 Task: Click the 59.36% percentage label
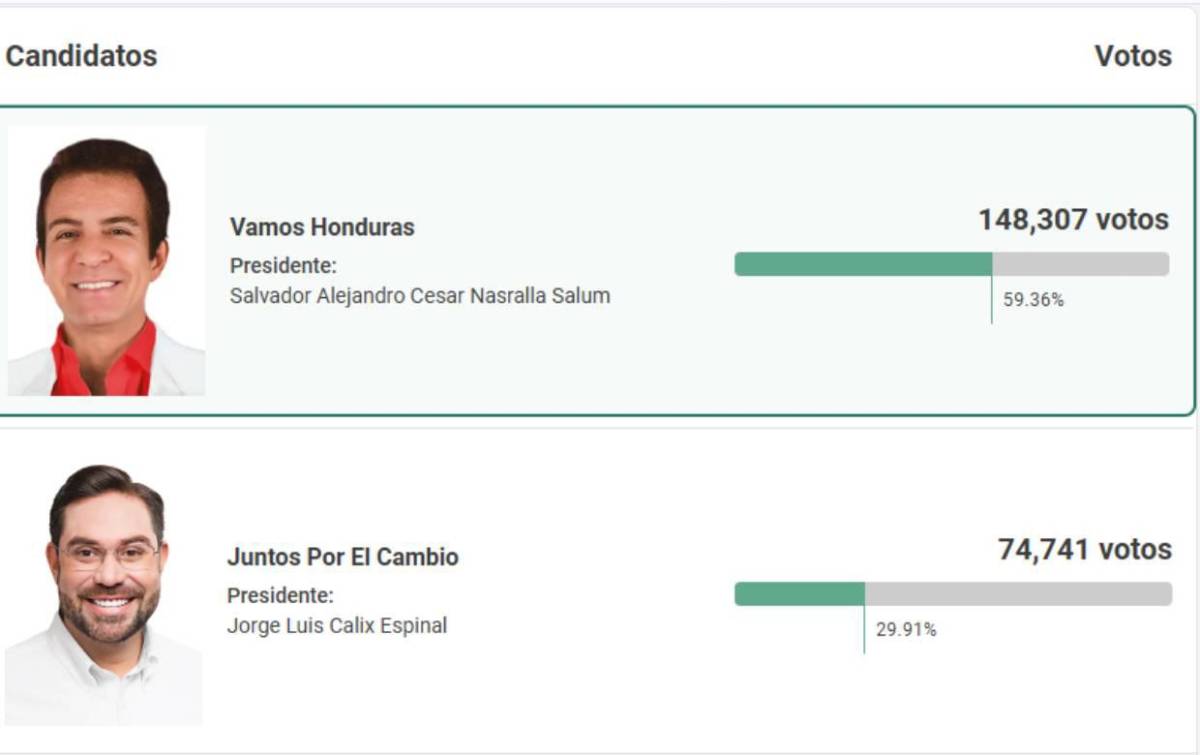click(1033, 297)
